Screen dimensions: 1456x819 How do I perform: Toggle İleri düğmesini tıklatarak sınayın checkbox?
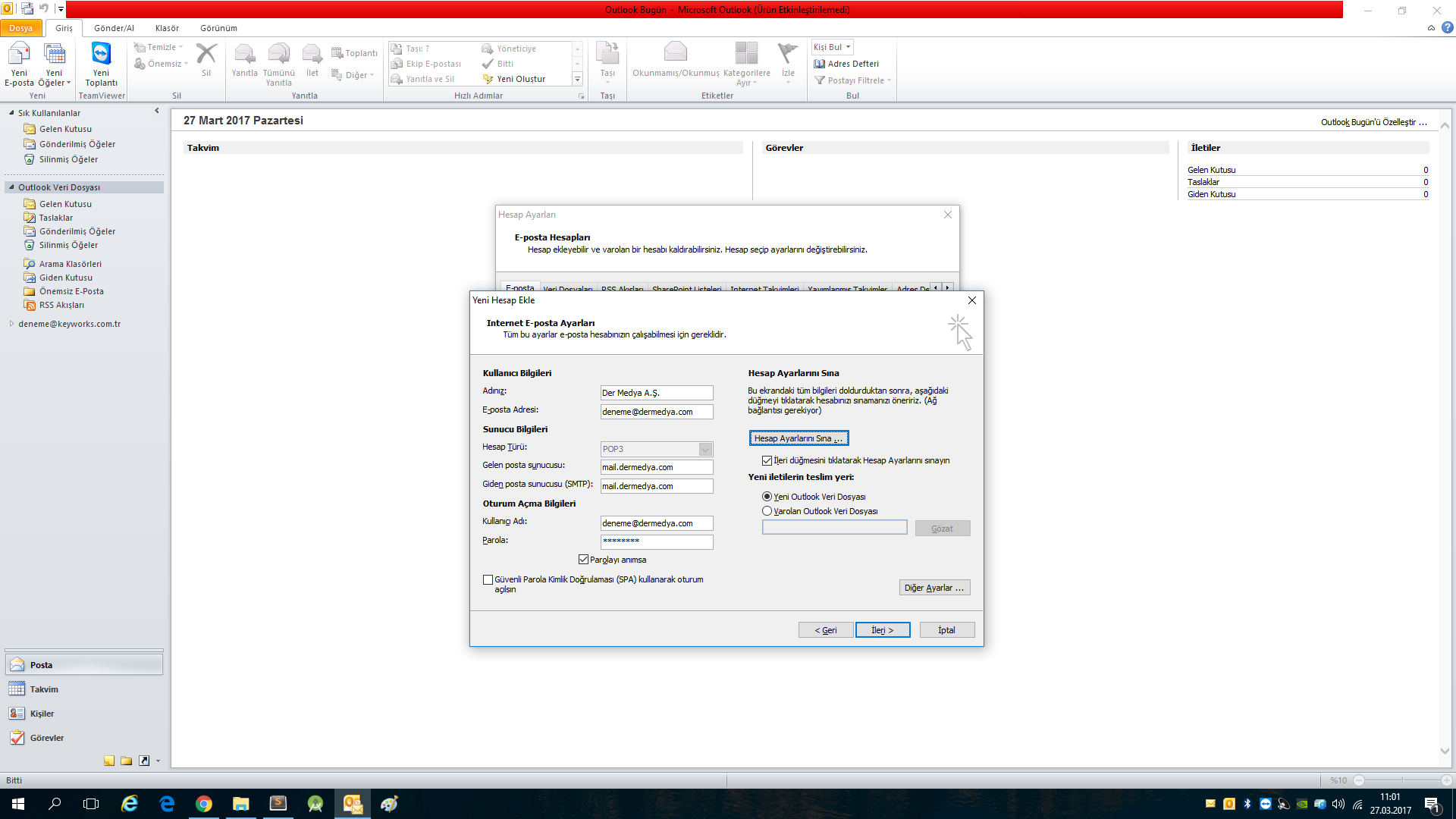coord(767,460)
